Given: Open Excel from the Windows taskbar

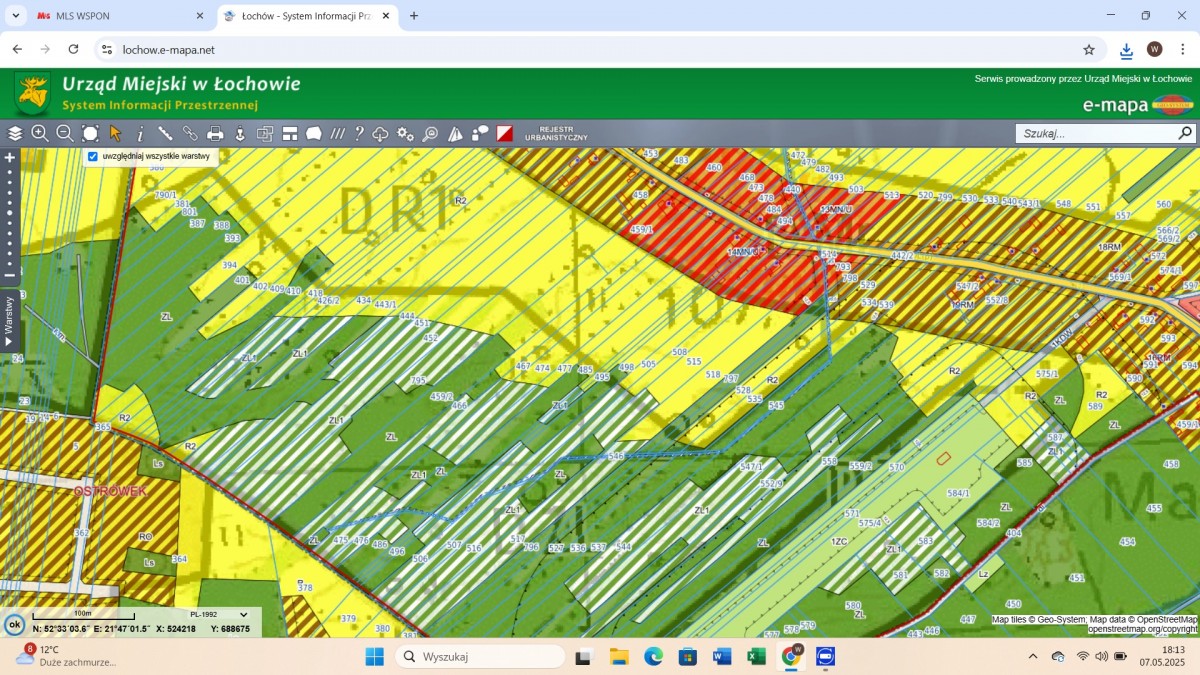Looking at the screenshot, I should 756,657.
